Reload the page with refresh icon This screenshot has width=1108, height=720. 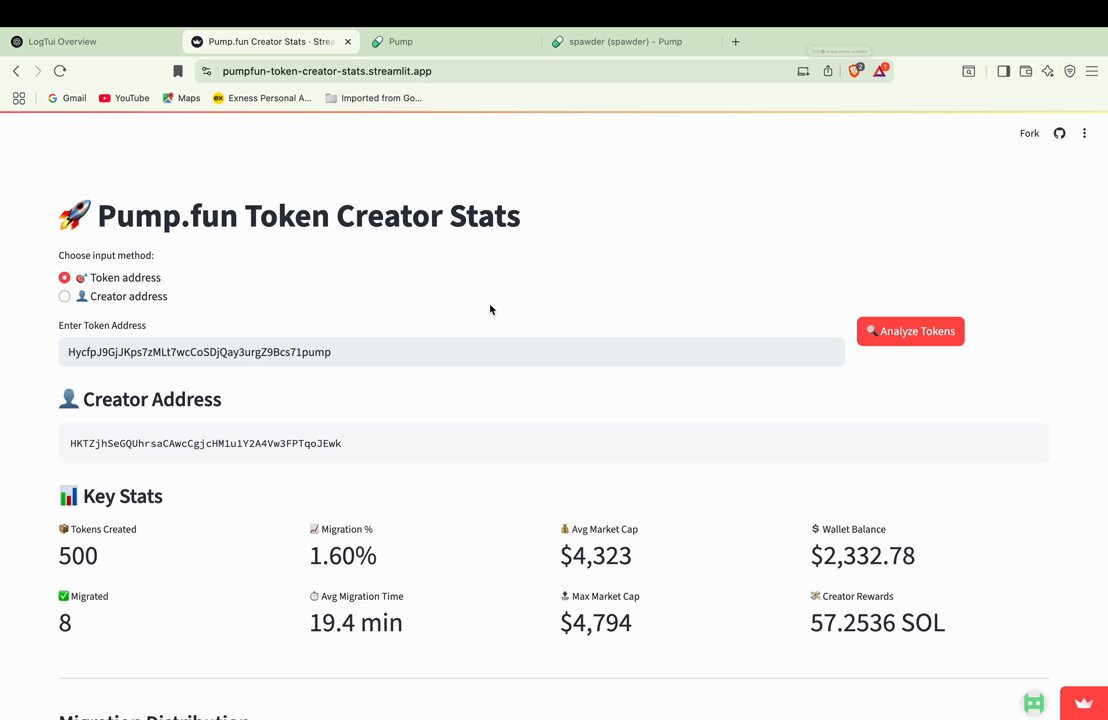pyautogui.click(x=60, y=71)
